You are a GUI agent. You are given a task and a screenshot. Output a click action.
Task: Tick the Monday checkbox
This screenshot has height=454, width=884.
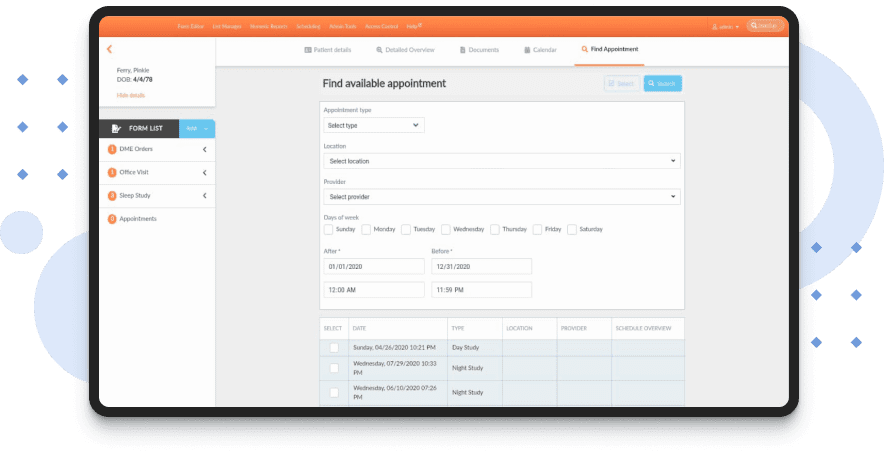click(366, 230)
